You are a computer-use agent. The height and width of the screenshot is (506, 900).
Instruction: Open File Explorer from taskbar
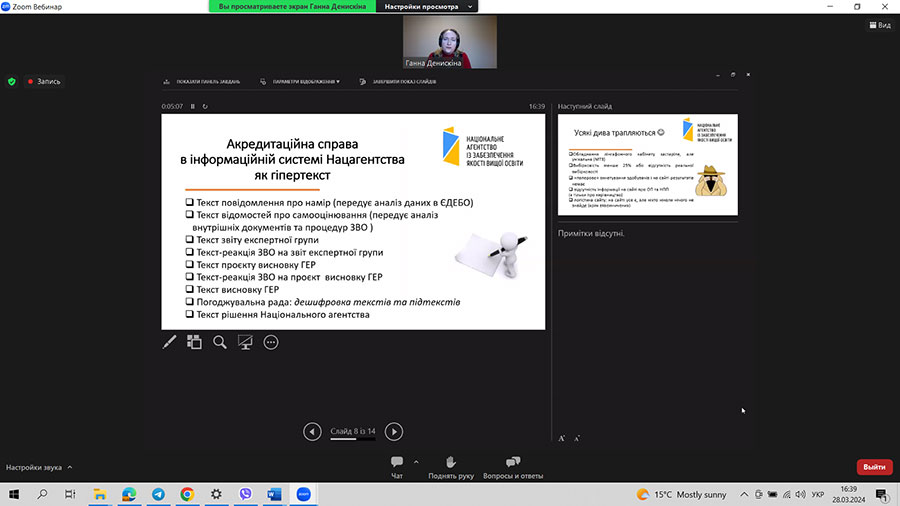pos(100,494)
